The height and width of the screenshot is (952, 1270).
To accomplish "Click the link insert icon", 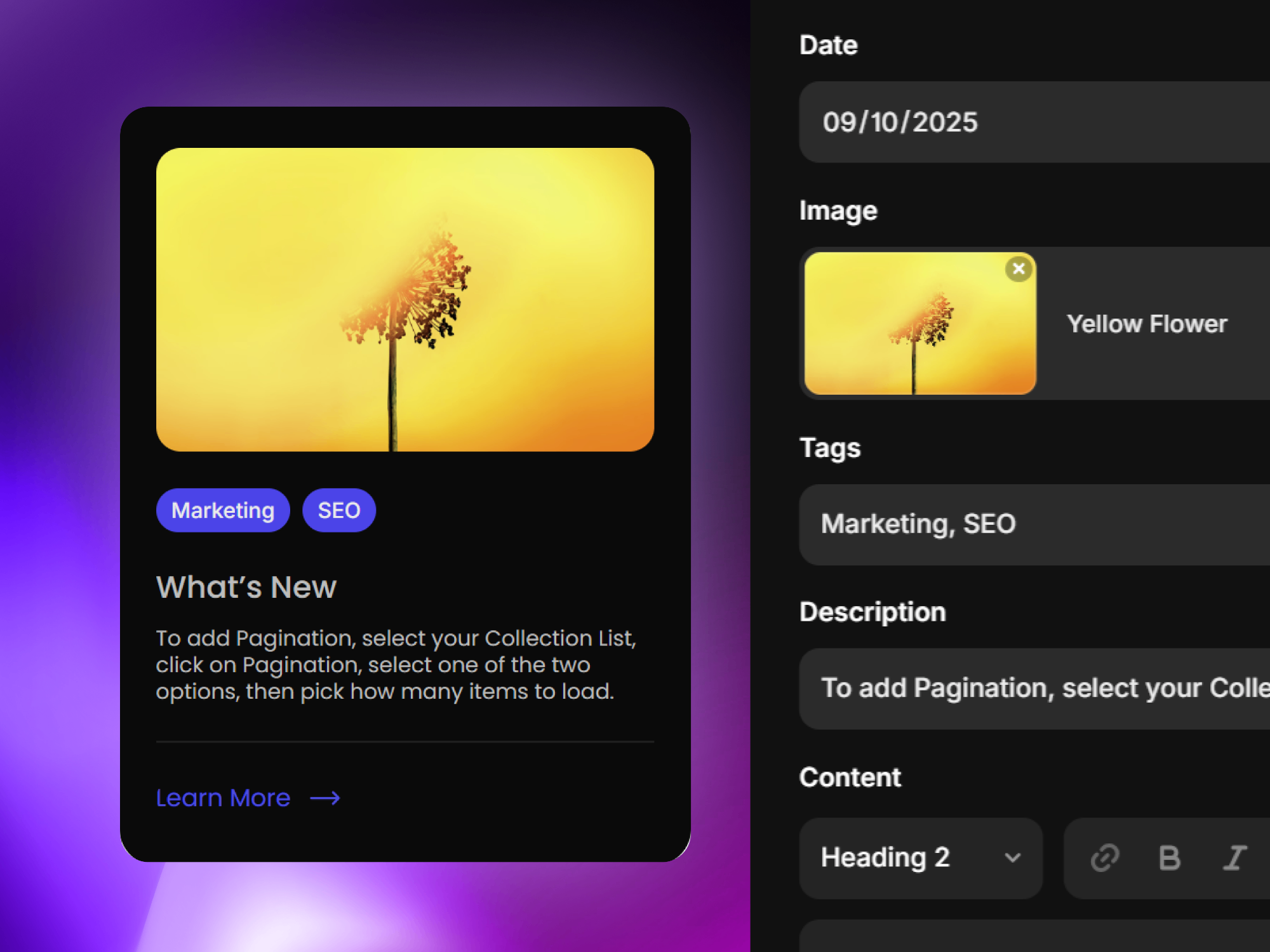I will coord(1105,858).
